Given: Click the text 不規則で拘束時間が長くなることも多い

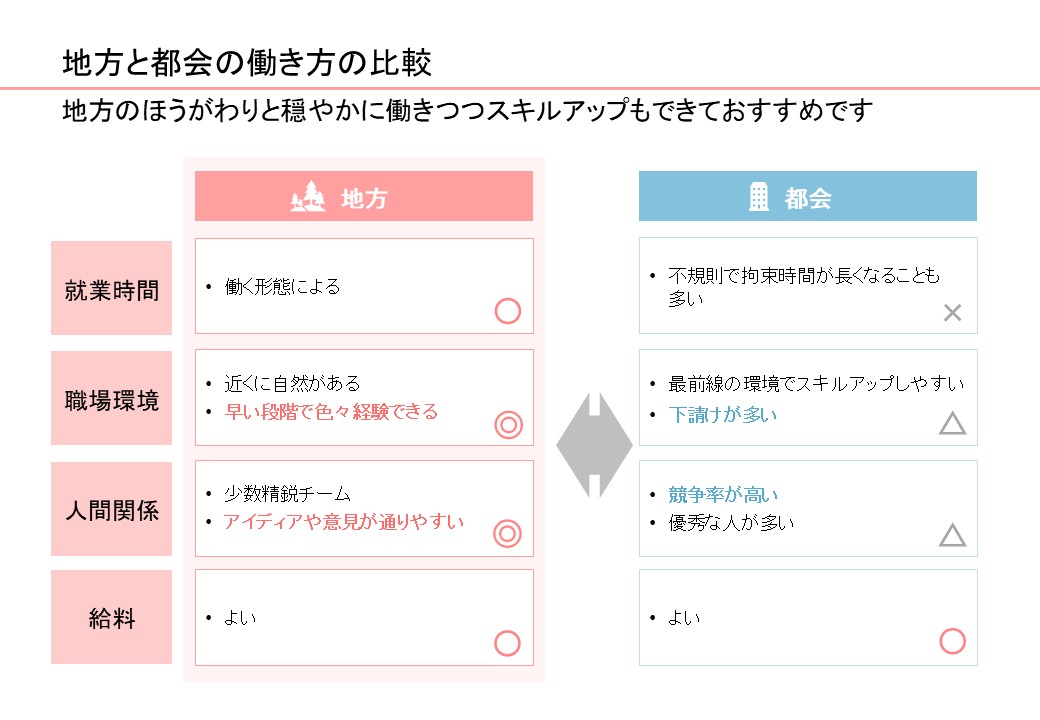Looking at the screenshot, I should (805, 286).
